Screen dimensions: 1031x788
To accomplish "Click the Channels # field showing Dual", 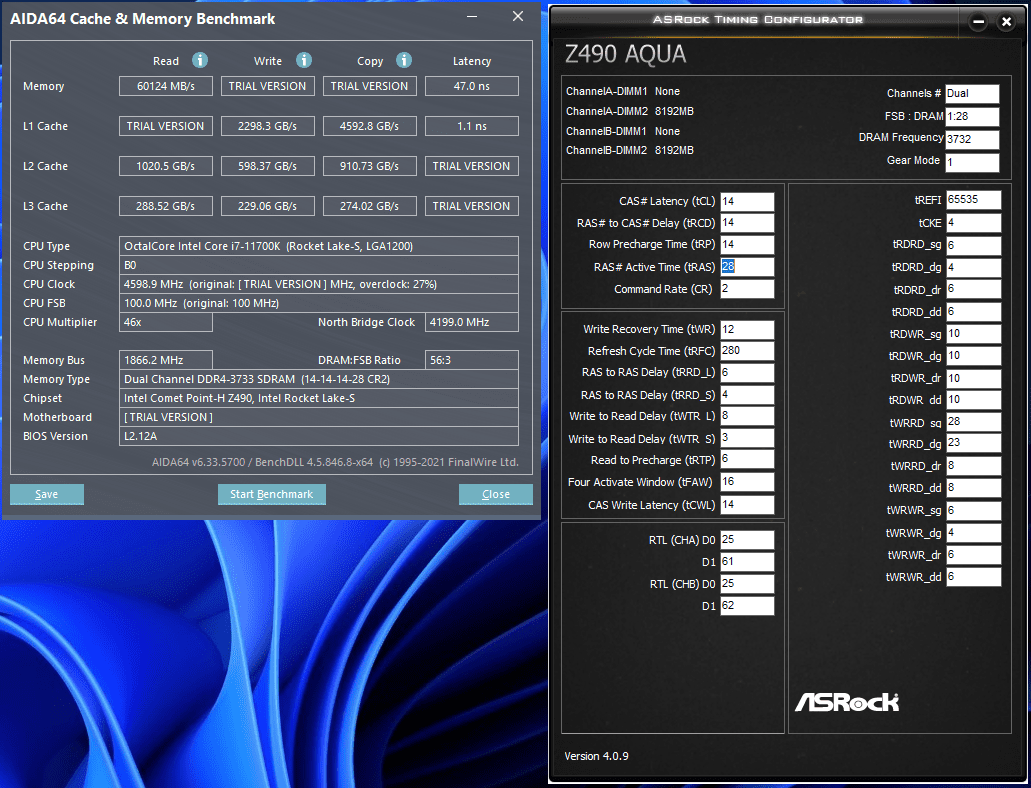I will point(972,93).
